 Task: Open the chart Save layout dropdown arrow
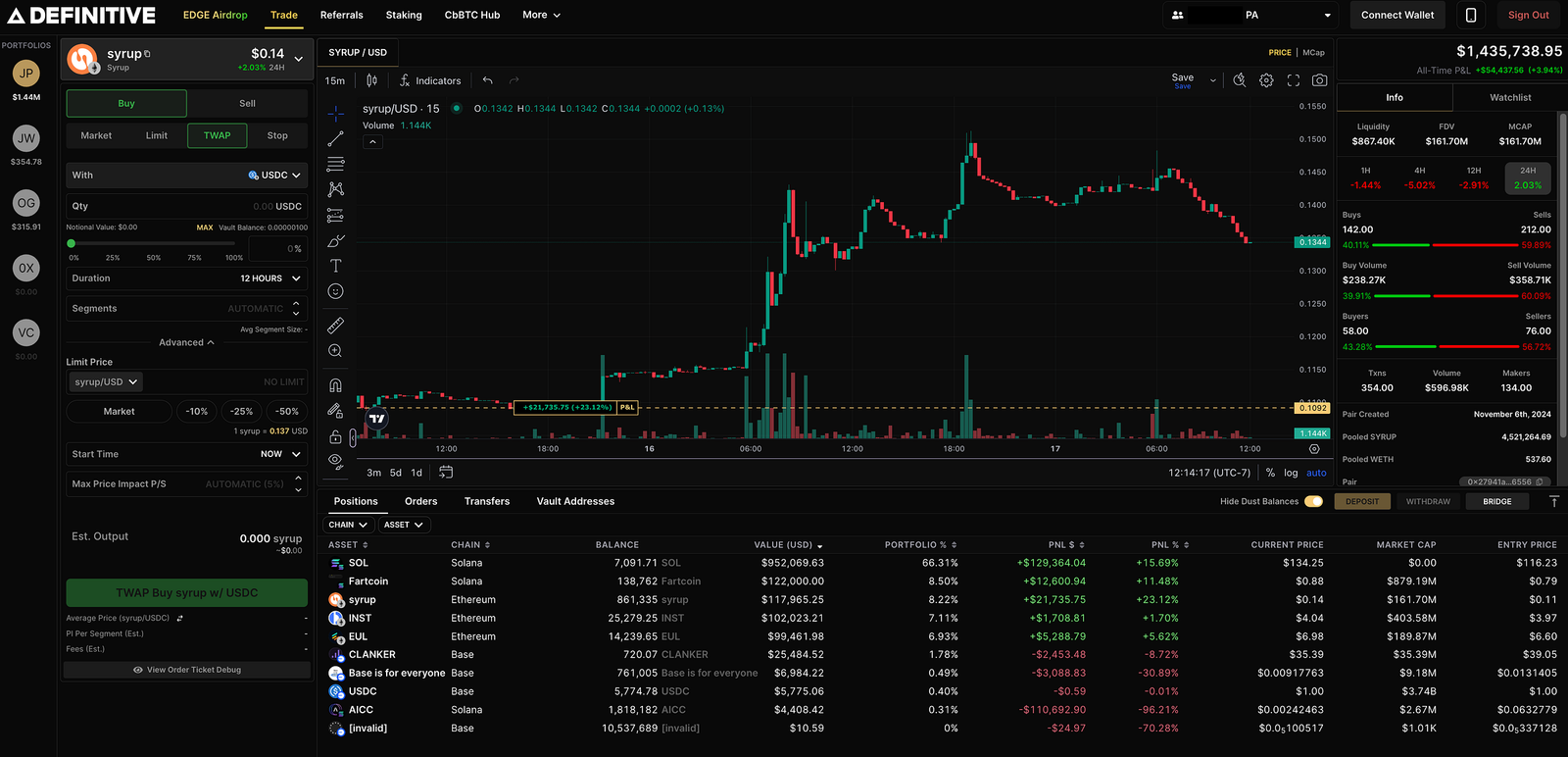coord(1213,80)
